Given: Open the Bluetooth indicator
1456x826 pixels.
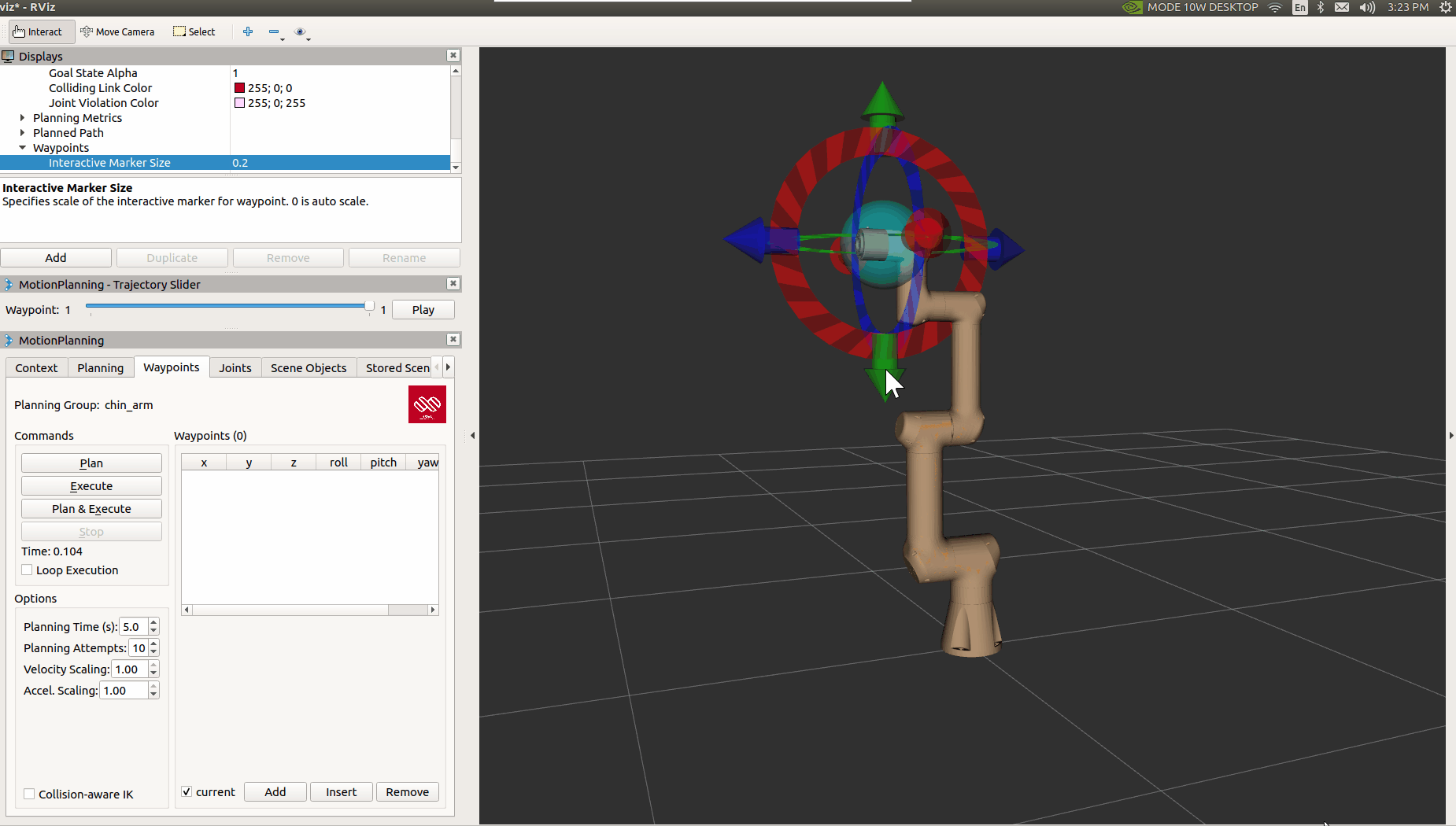Looking at the screenshot, I should coord(1321,7).
